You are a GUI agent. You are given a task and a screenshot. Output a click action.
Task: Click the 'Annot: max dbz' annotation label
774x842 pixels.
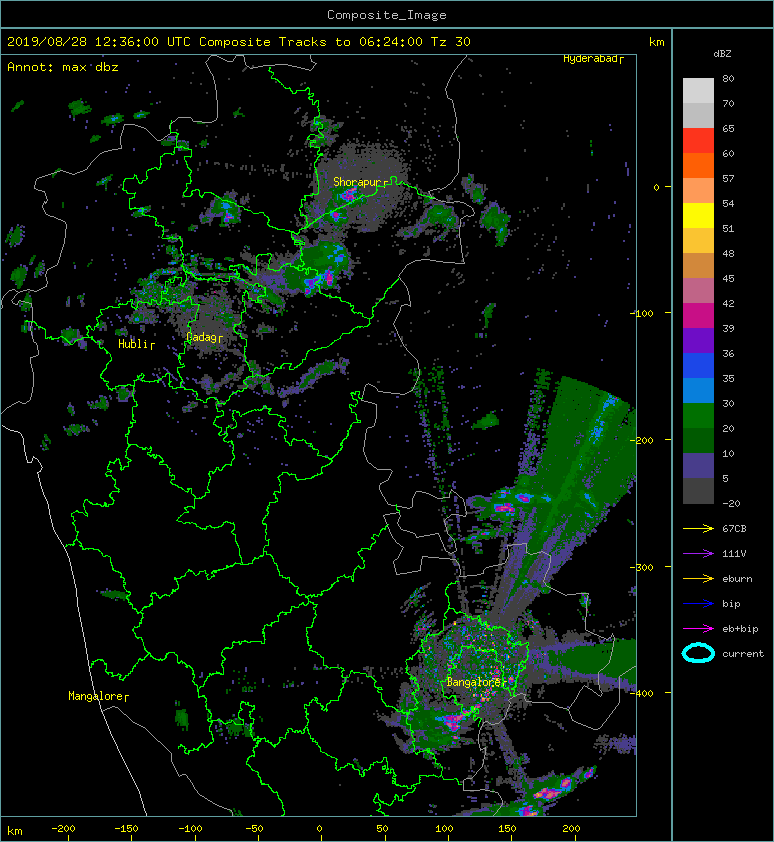click(x=63, y=67)
